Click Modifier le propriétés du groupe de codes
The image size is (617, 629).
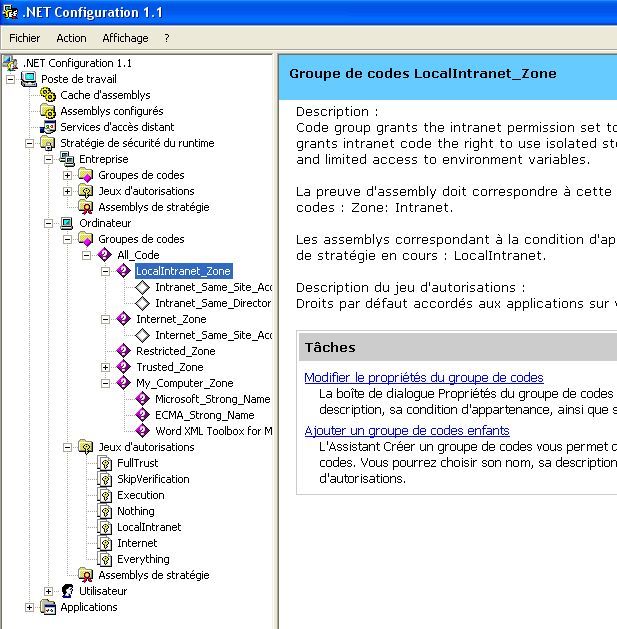[x=423, y=378]
